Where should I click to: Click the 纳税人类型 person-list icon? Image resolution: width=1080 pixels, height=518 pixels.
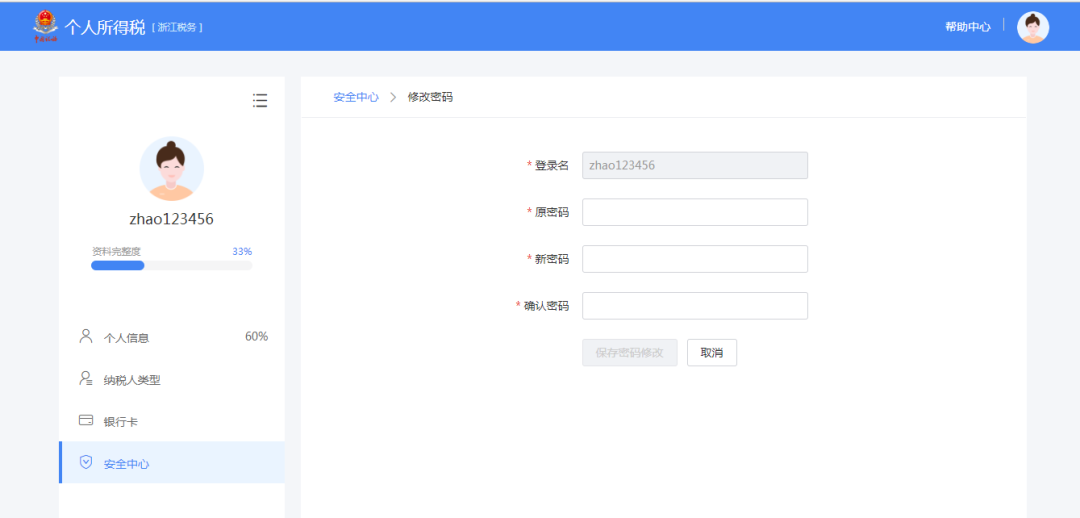click(x=86, y=379)
